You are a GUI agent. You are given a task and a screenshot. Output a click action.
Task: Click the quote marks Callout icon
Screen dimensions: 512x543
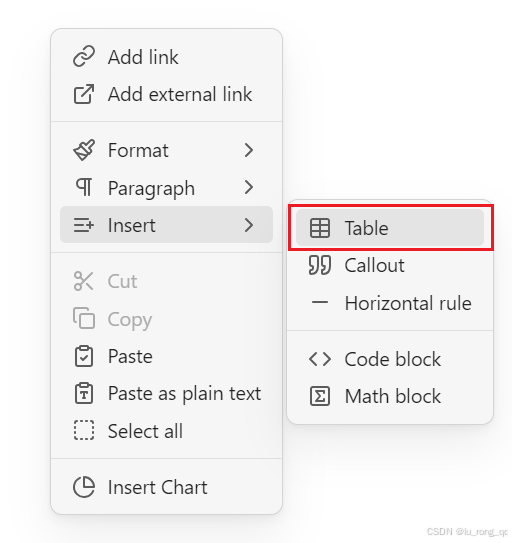319,266
